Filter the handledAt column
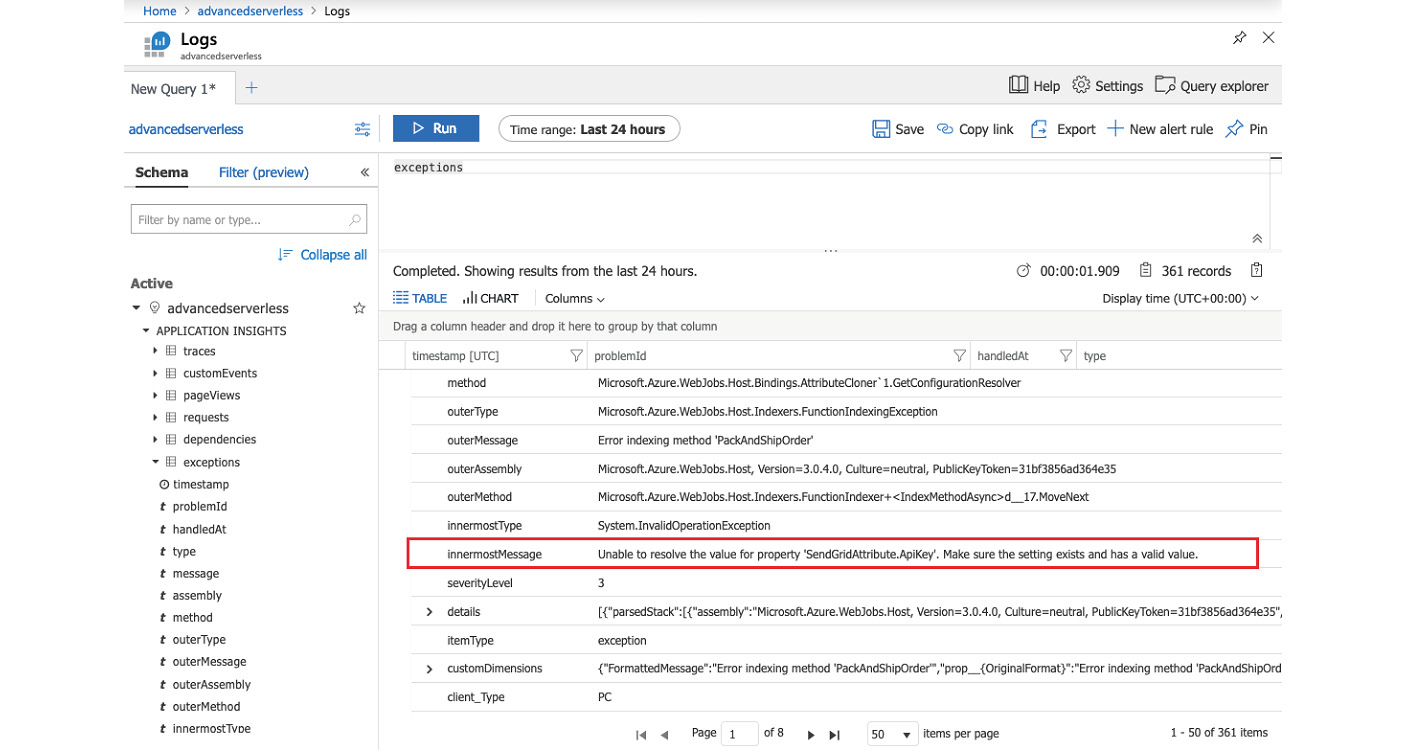 [1066, 355]
